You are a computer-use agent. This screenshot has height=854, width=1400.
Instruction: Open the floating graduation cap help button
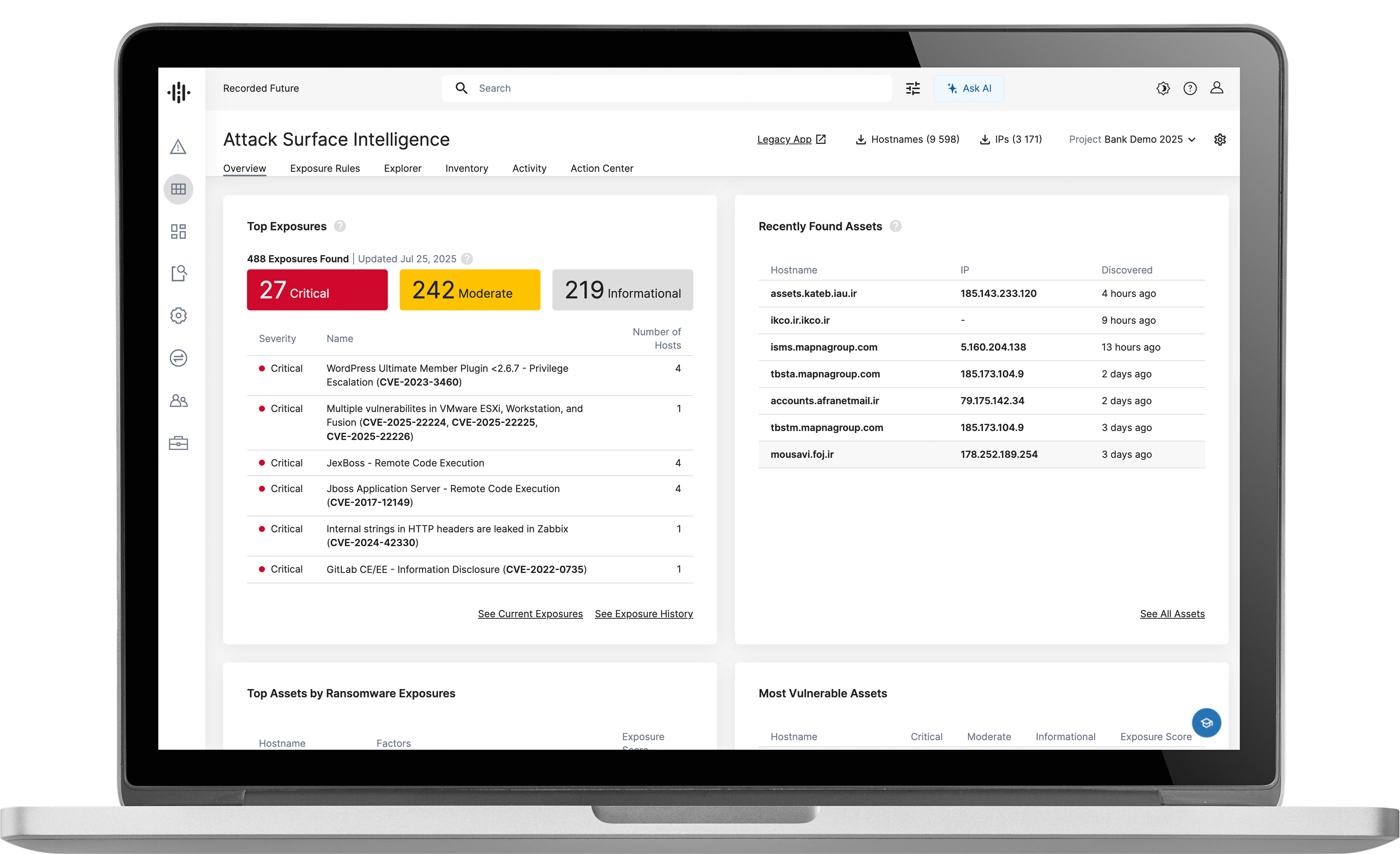(1206, 723)
